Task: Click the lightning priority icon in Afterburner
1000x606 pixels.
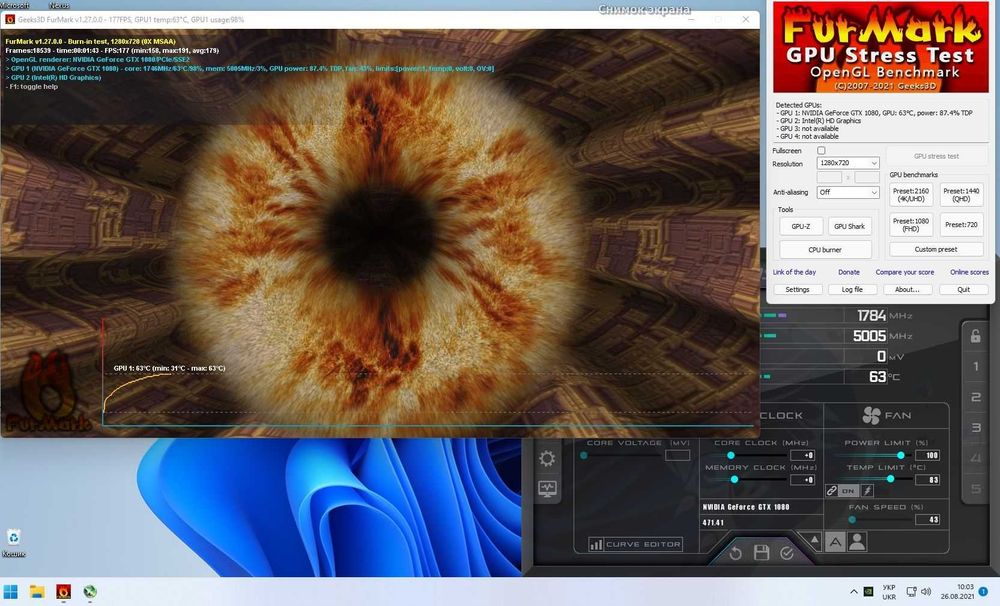Action: pos(867,491)
